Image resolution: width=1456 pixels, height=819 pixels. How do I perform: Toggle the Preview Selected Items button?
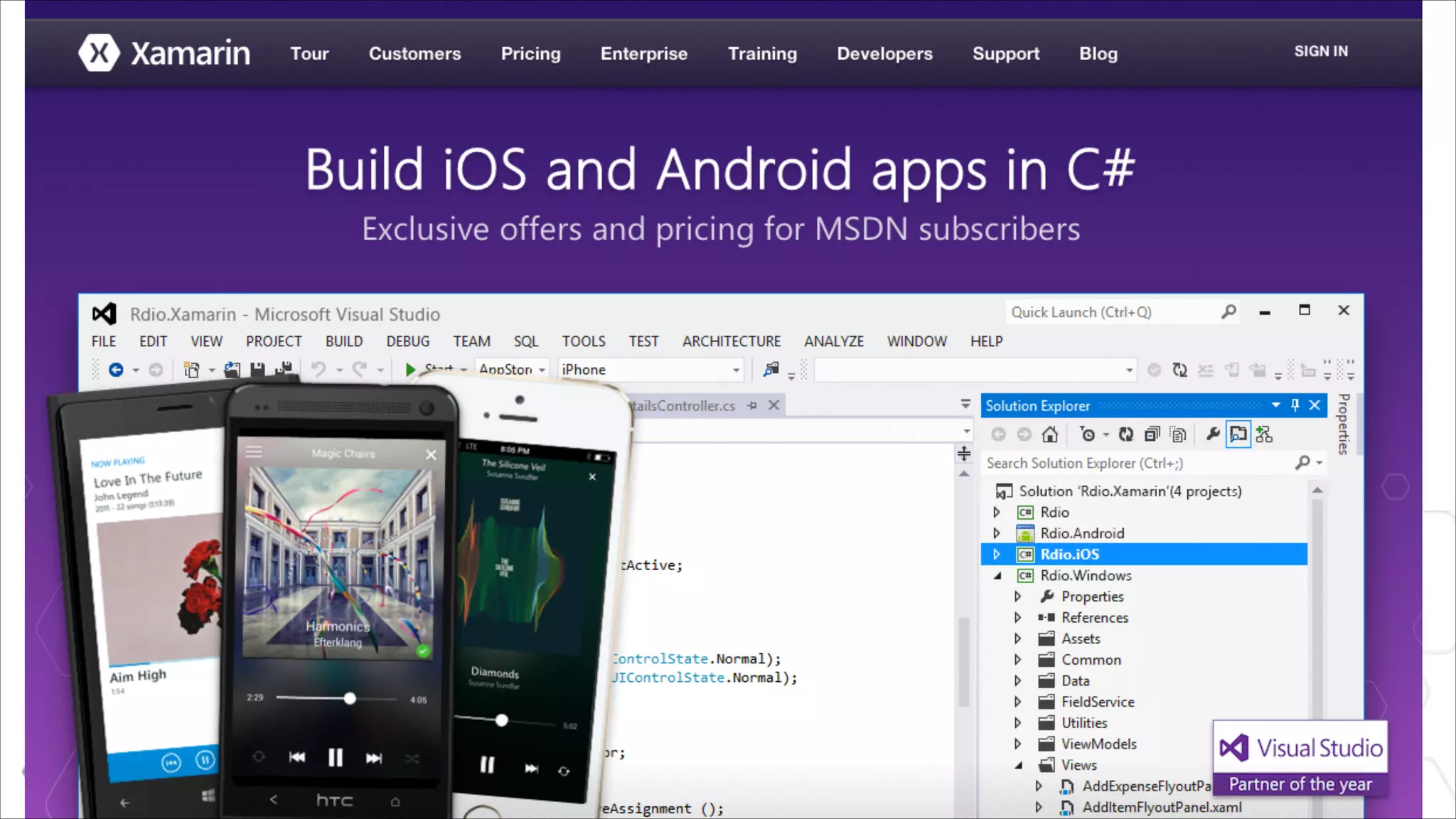pos(1238,434)
